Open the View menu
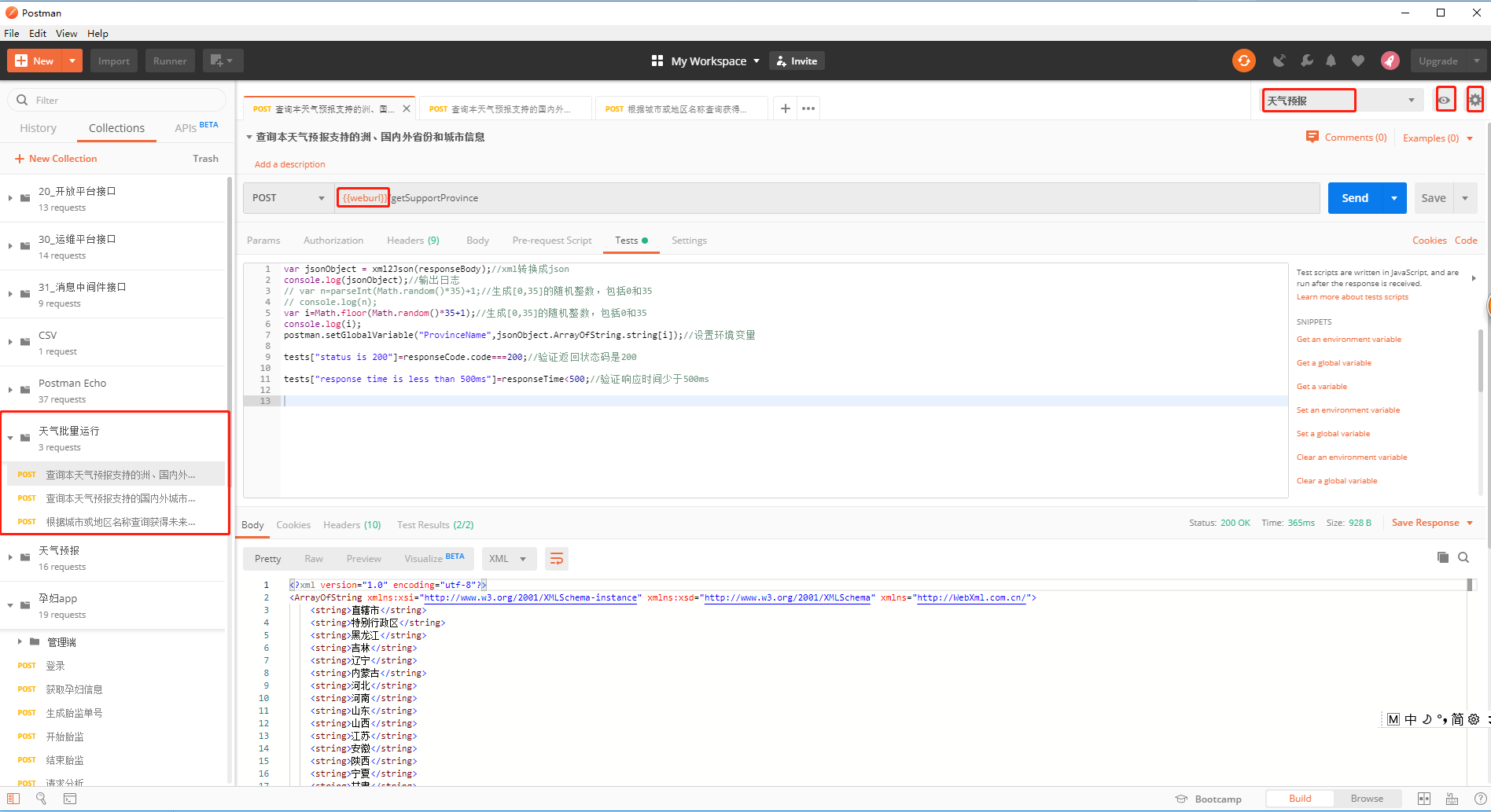 coord(67,33)
